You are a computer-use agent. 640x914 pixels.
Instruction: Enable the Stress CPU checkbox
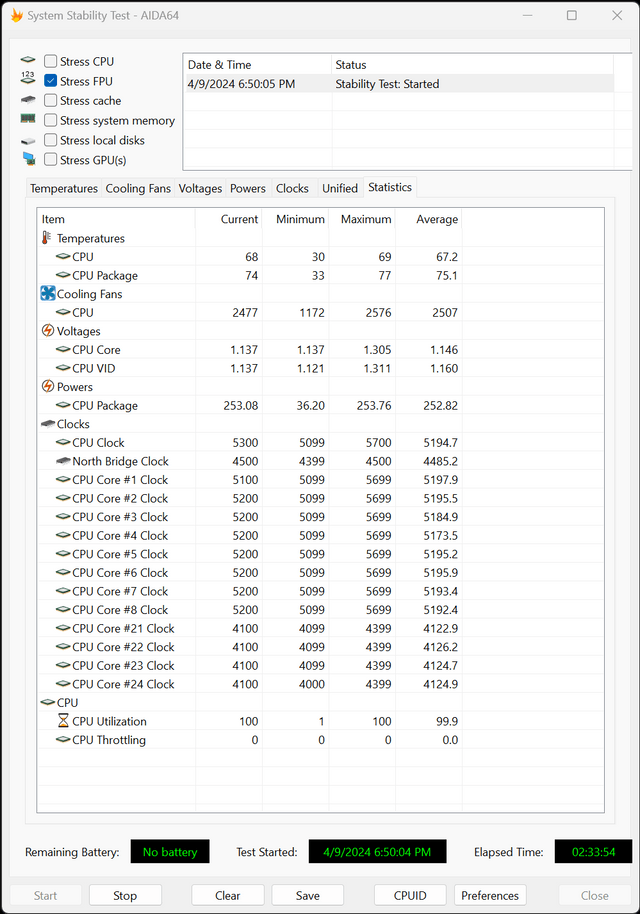(x=51, y=61)
